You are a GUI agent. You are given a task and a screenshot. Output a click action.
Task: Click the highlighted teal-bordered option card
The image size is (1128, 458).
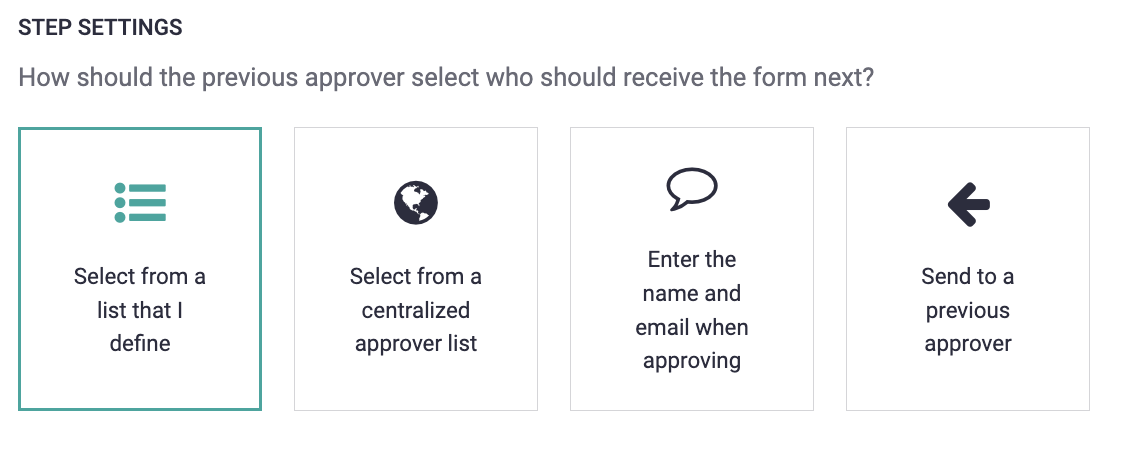coord(140,269)
